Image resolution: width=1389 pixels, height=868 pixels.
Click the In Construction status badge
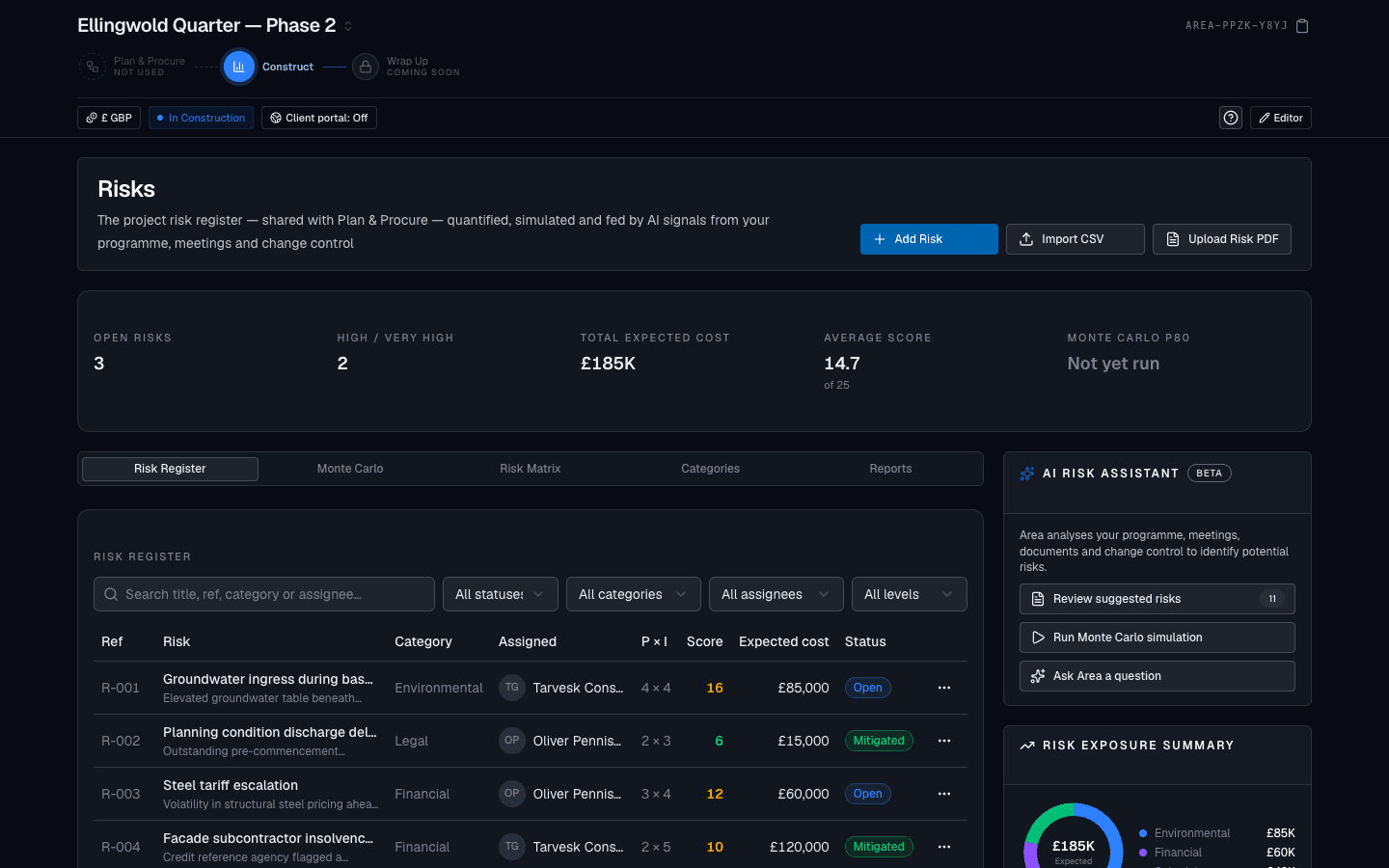(x=201, y=118)
